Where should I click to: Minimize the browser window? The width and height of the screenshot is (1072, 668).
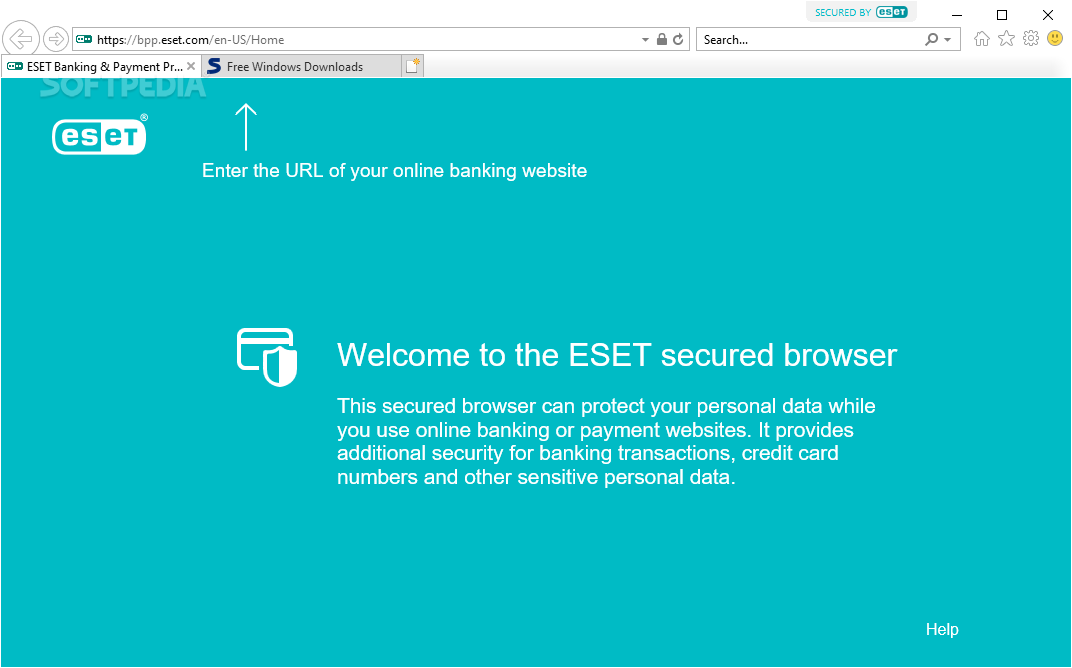coord(957,15)
